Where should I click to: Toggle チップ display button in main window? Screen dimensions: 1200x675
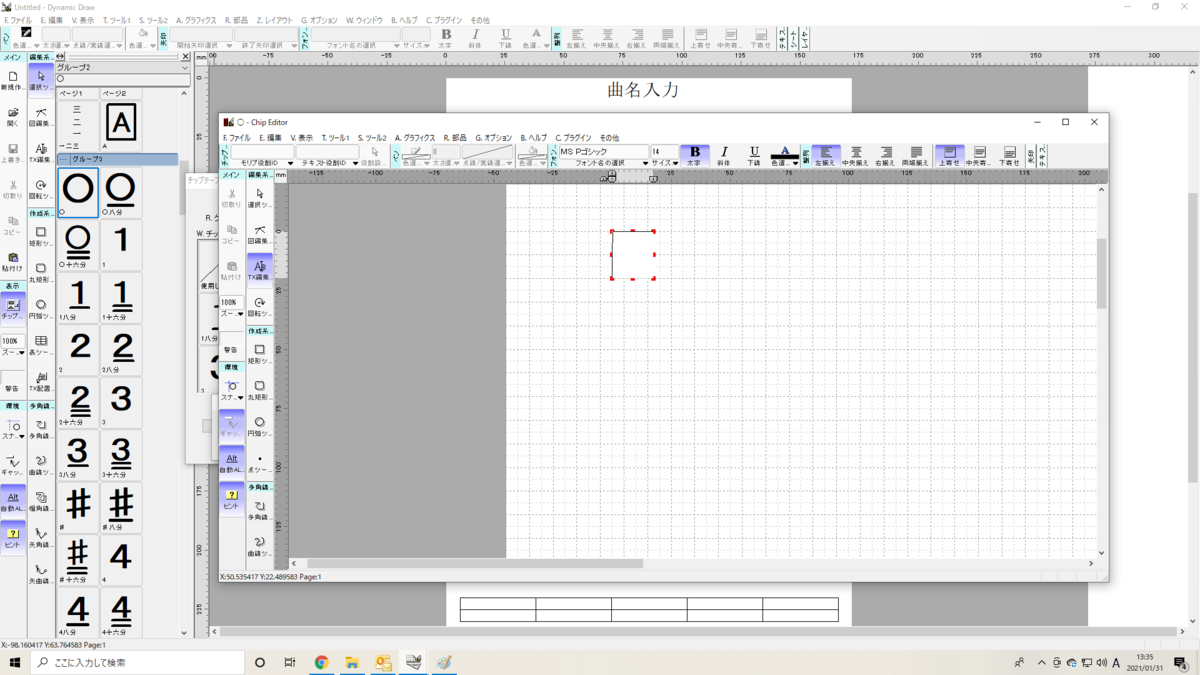pyautogui.click(x=12, y=308)
